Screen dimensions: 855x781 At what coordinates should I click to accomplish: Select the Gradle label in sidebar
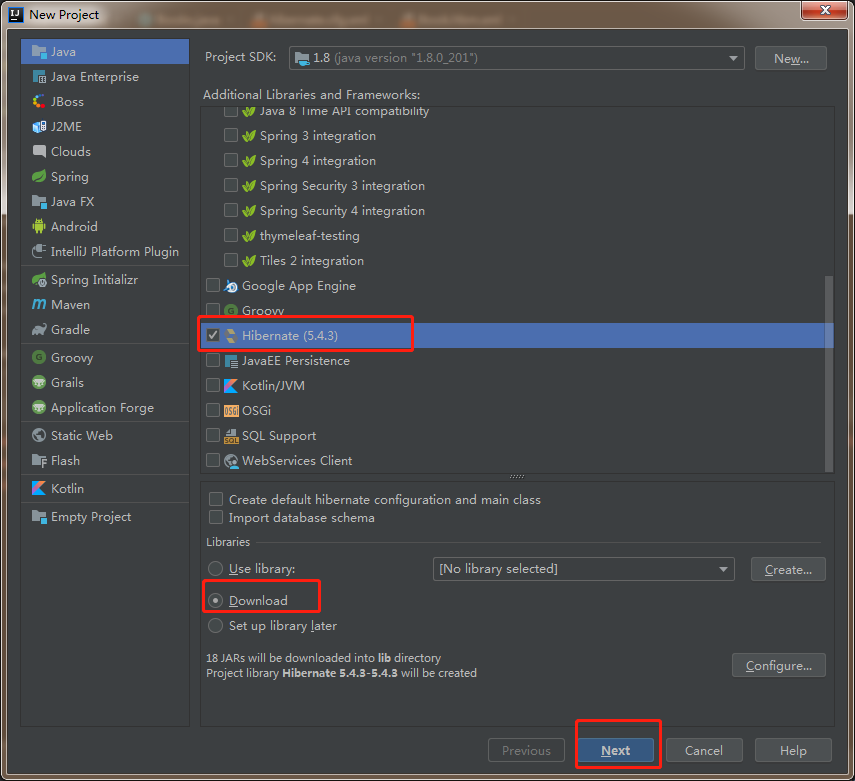click(70, 330)
